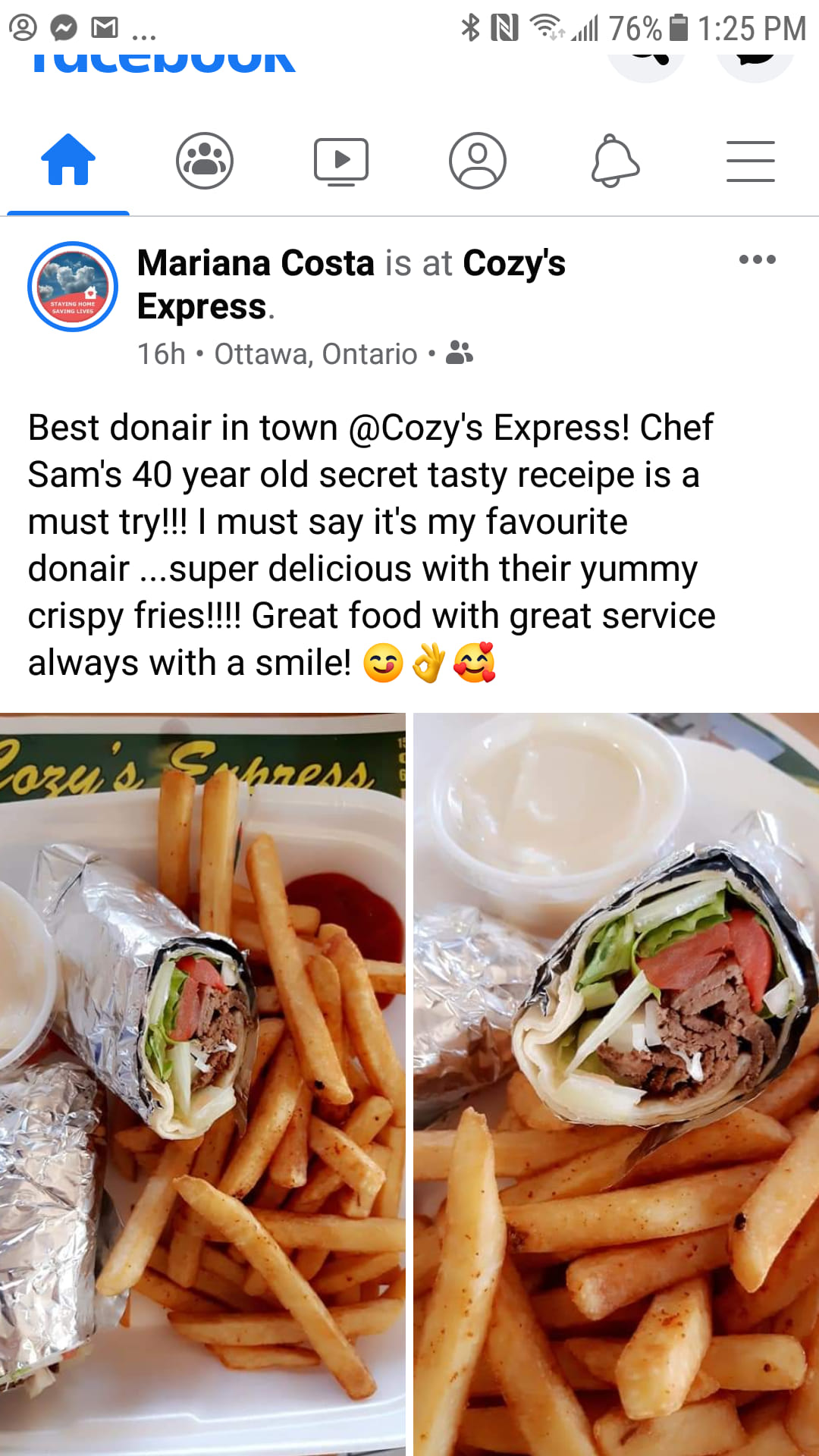The width and height of the screenshot is (819, 1456).
Task: Open the hamburger menu tab
Action: tap(751, 161)
